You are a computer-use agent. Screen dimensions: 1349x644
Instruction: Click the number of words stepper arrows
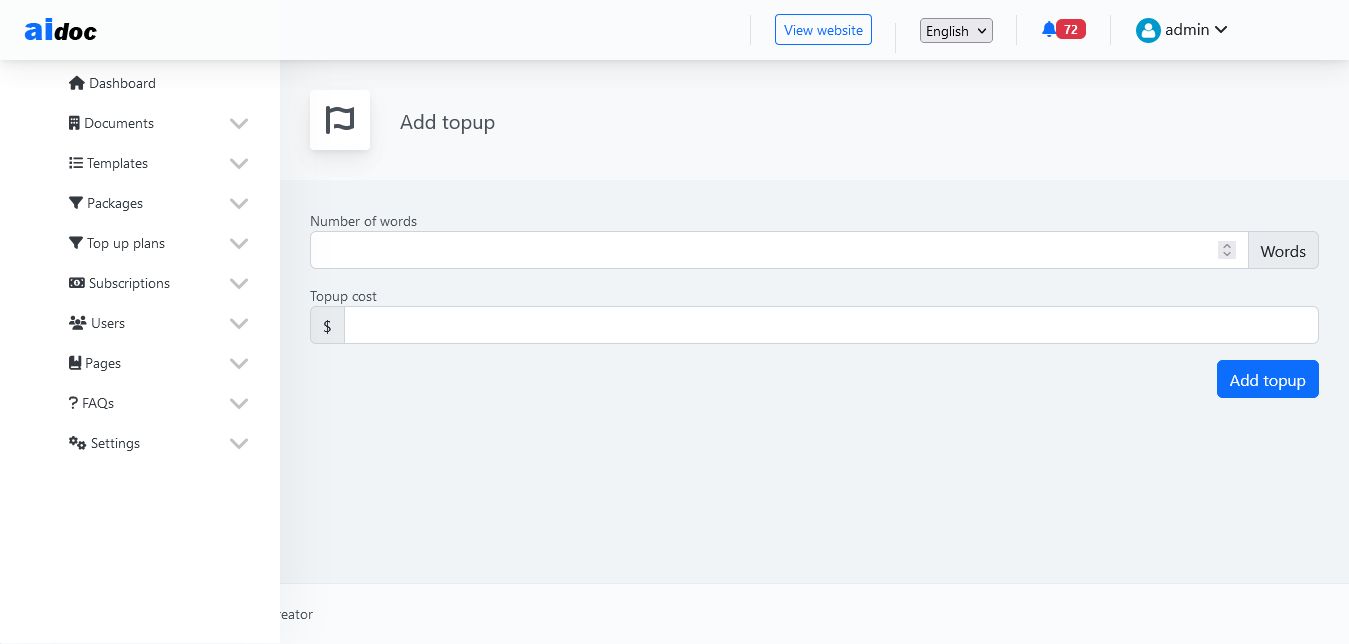click(x=1227, y=250)
